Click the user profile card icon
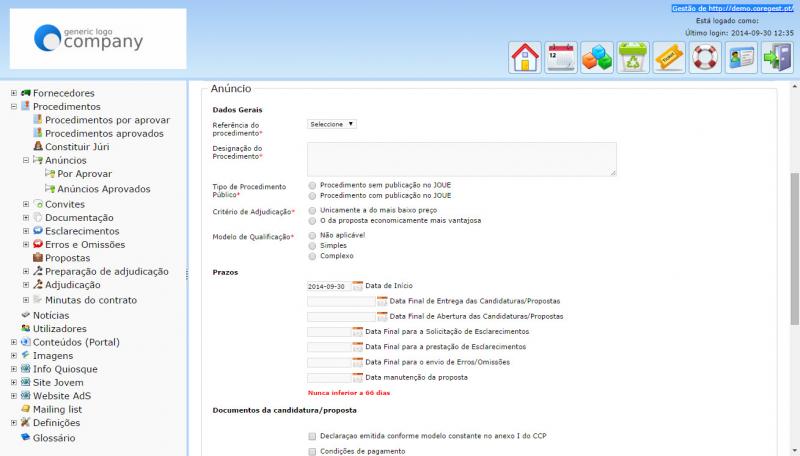Image resolution: width=800 pixels, height=456 pixels. point(741,57)
